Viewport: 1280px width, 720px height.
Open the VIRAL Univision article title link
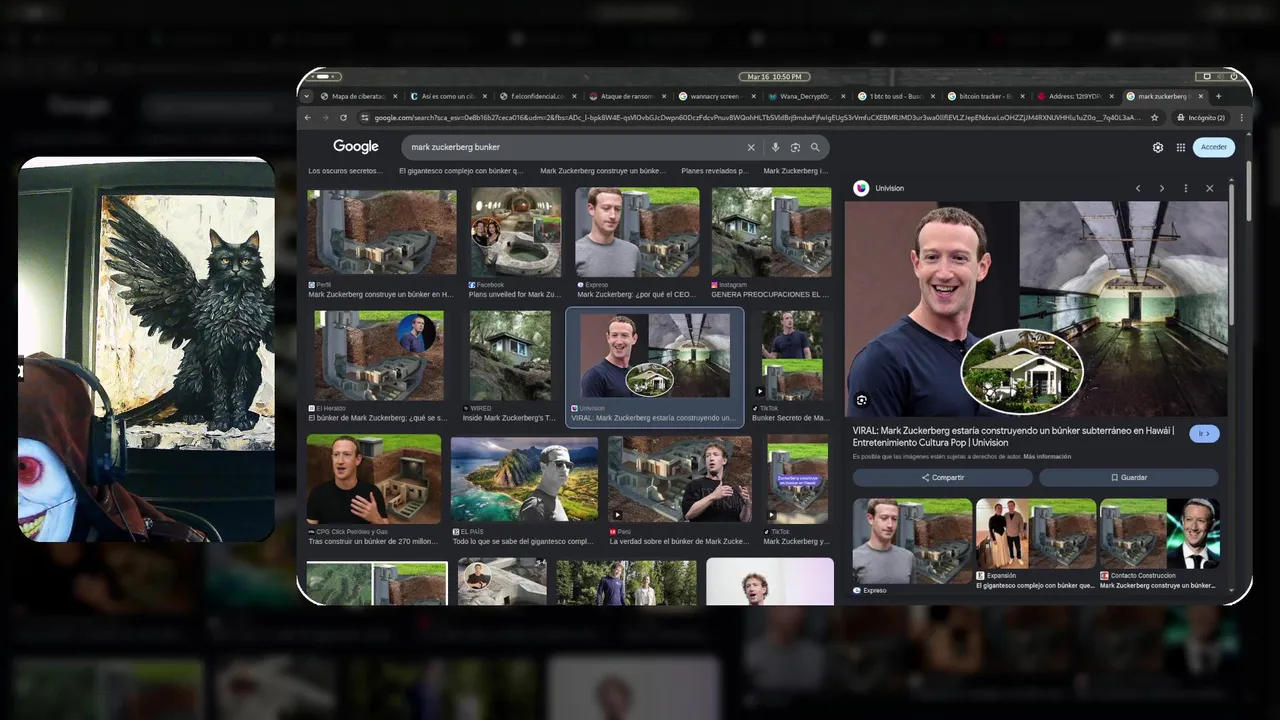[x=1014, y=436]
